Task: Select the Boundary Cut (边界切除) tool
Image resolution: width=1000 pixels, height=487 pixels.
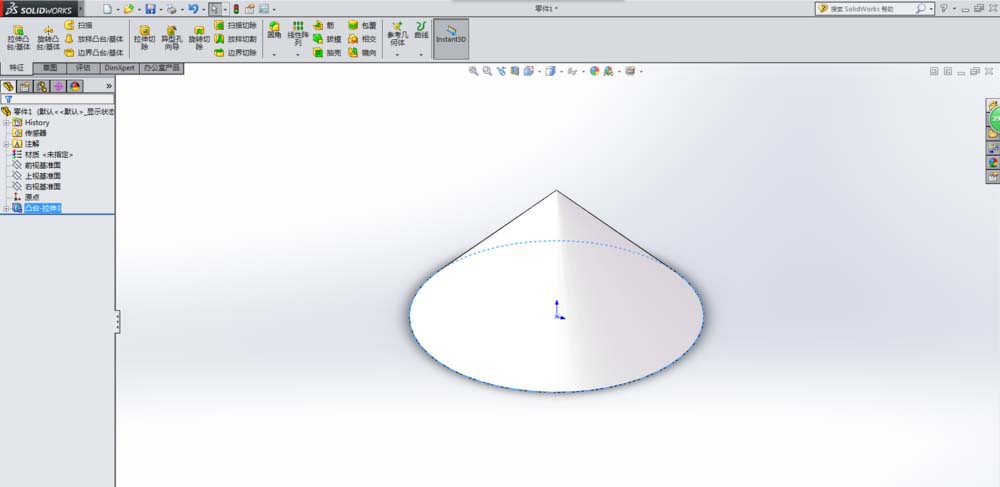Action: pyautogui.click(x=235, y=53)
